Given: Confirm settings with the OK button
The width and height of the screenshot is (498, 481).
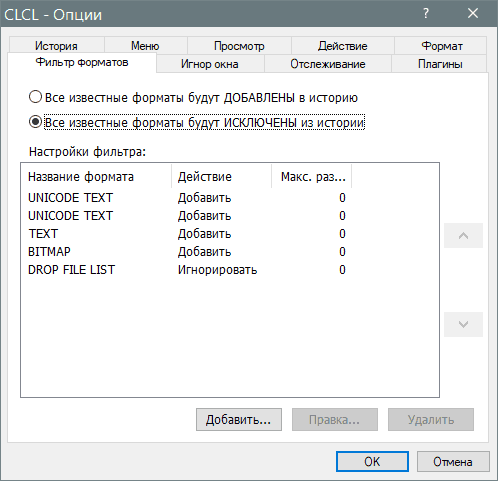Looking at the screenshot, I should 372,462.
